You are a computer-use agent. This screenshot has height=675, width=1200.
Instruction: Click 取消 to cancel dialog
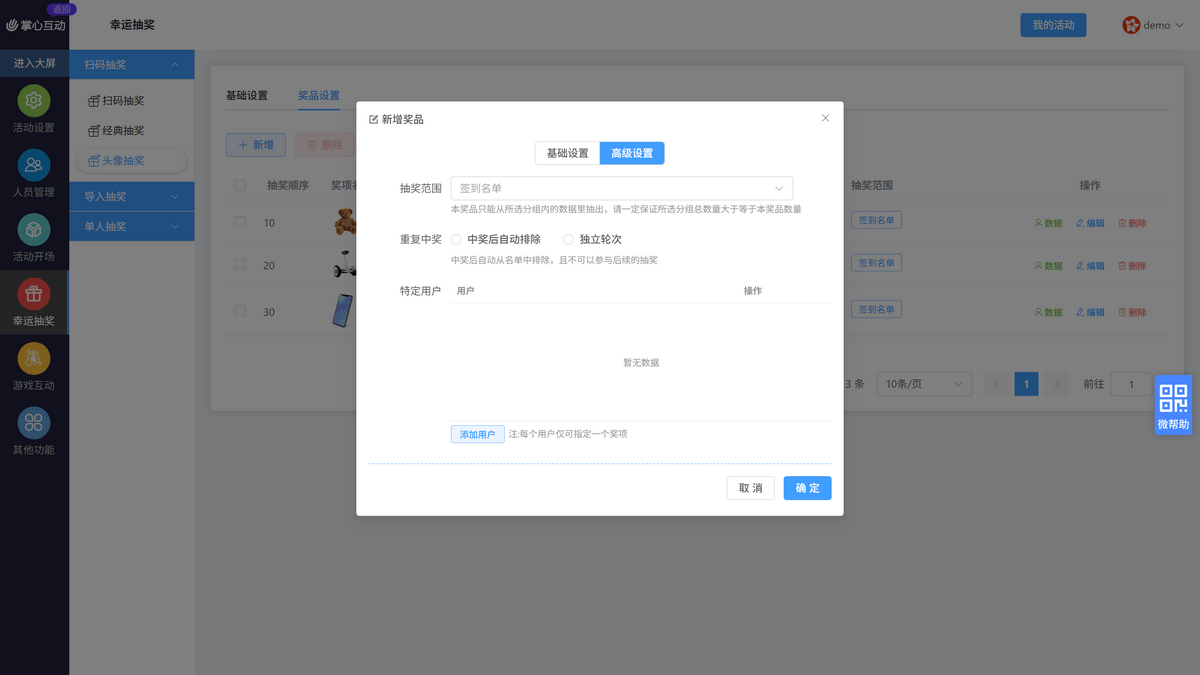(750, 488)
